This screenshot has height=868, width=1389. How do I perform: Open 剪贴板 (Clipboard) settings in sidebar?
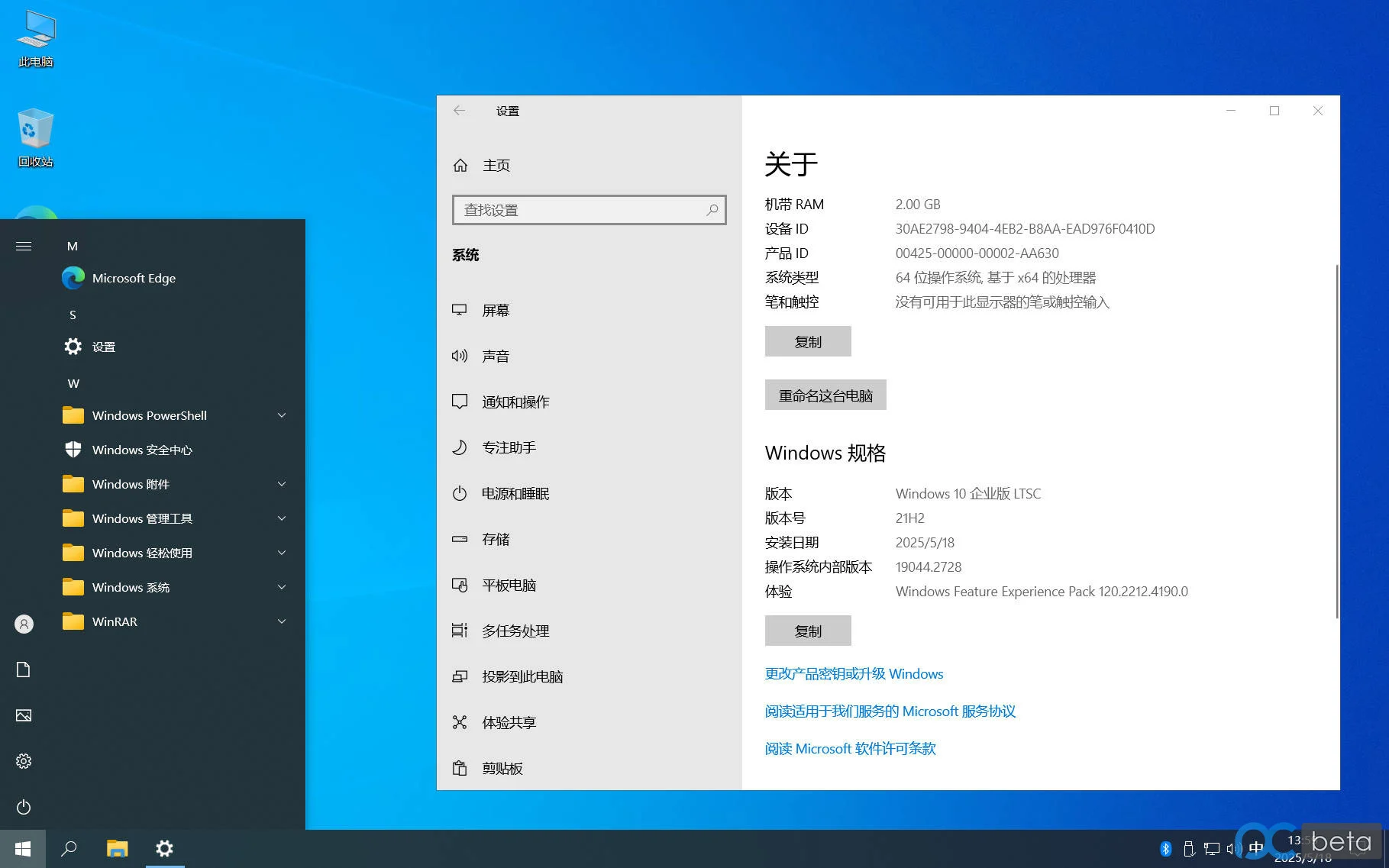502,768
